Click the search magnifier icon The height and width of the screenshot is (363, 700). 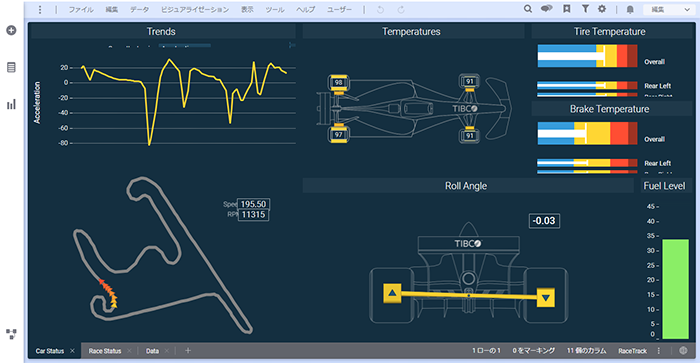click(528, 9)
